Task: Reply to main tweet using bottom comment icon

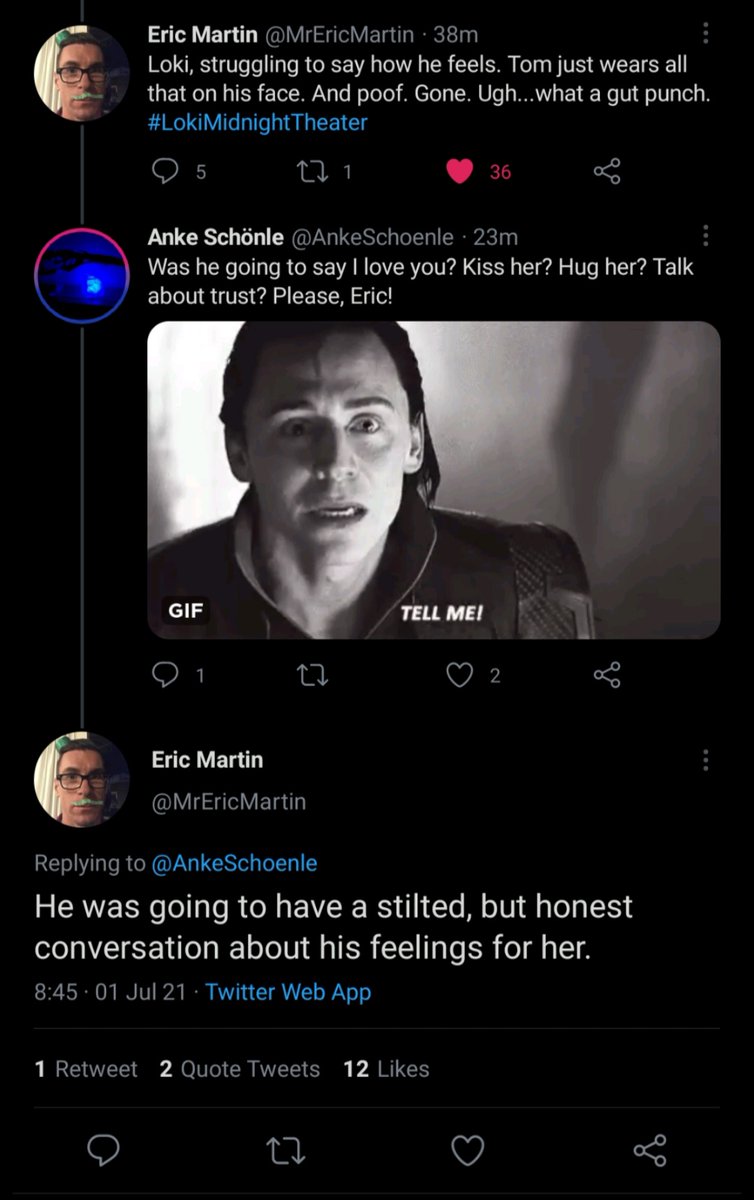Action: pyautogui.click(x=103, y=1151)
